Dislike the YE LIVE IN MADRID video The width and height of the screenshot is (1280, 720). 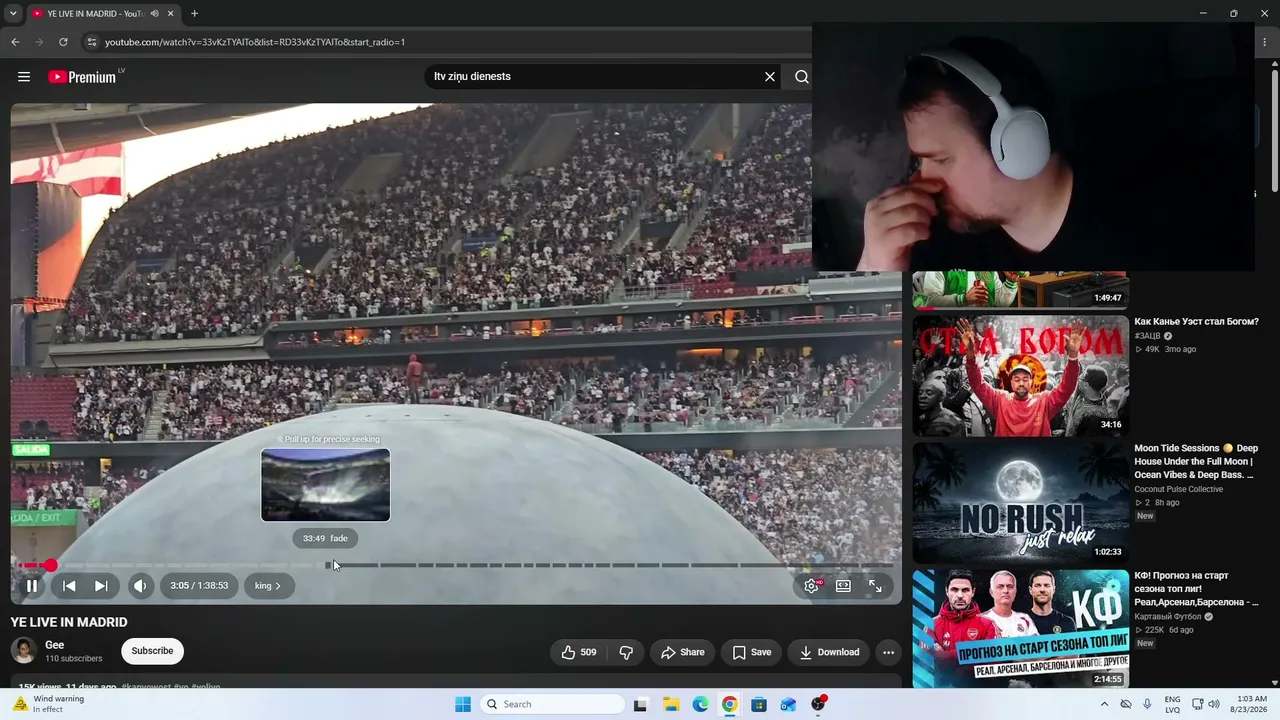point(626,652)
